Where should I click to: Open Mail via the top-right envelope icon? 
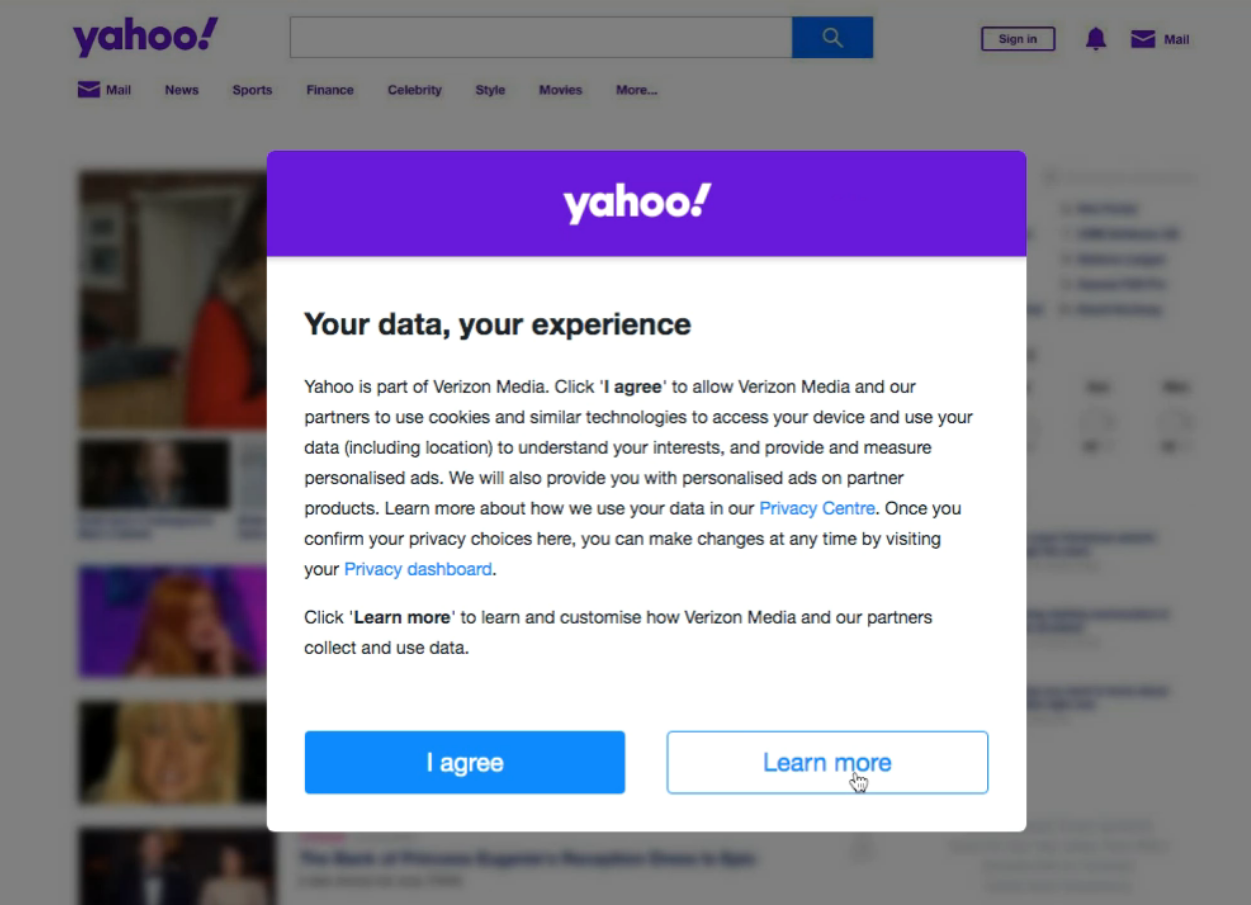coord(1142,39)
